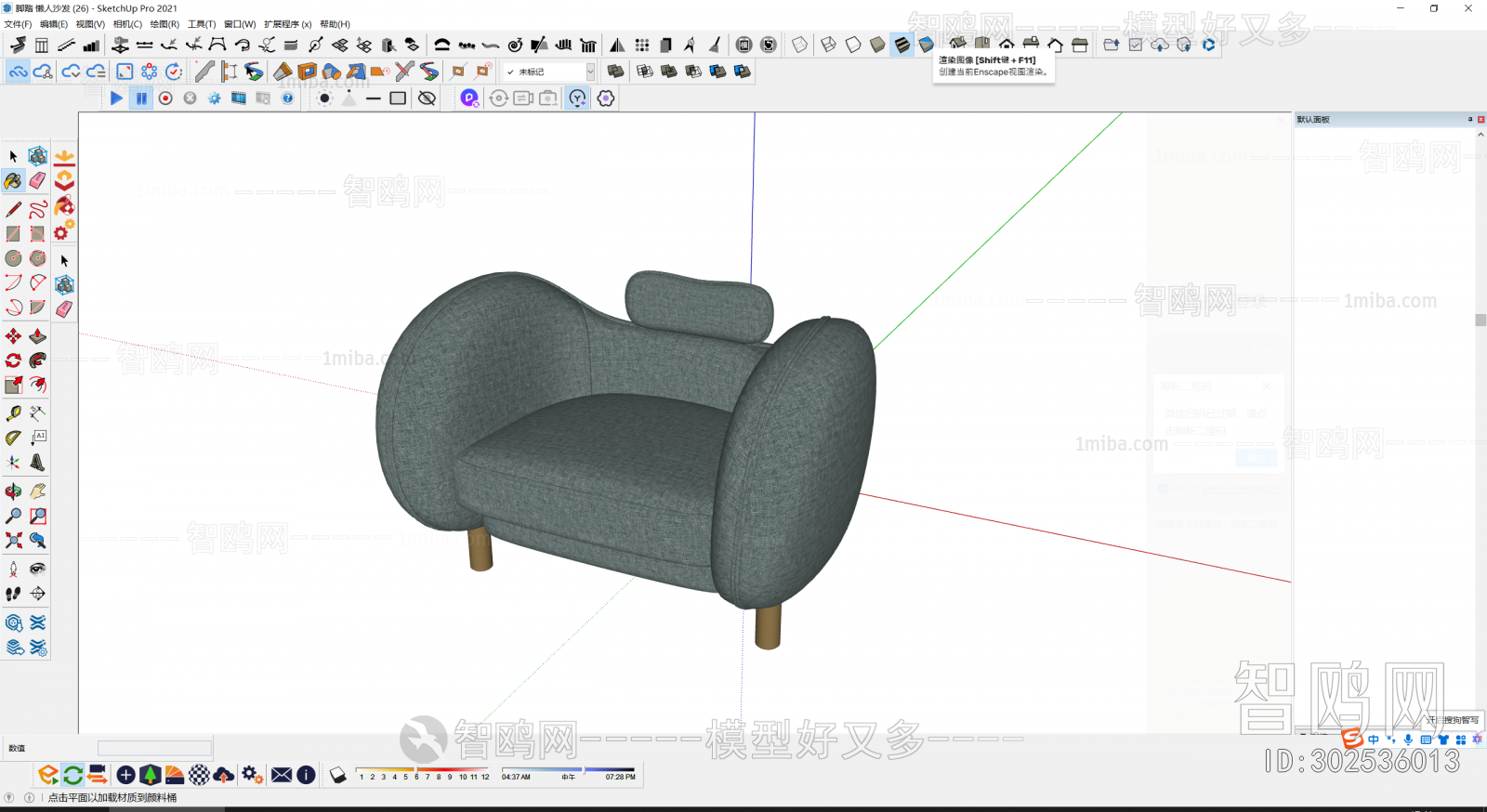Select the Eraser tool in left toolbar
This screenshot has width=1487, height=812.
pyautogui.click(x=37, y=180)
